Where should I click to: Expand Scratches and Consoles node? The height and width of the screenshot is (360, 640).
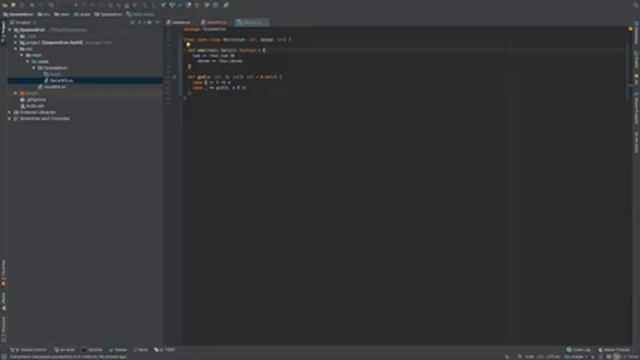(x=10, y=118)
